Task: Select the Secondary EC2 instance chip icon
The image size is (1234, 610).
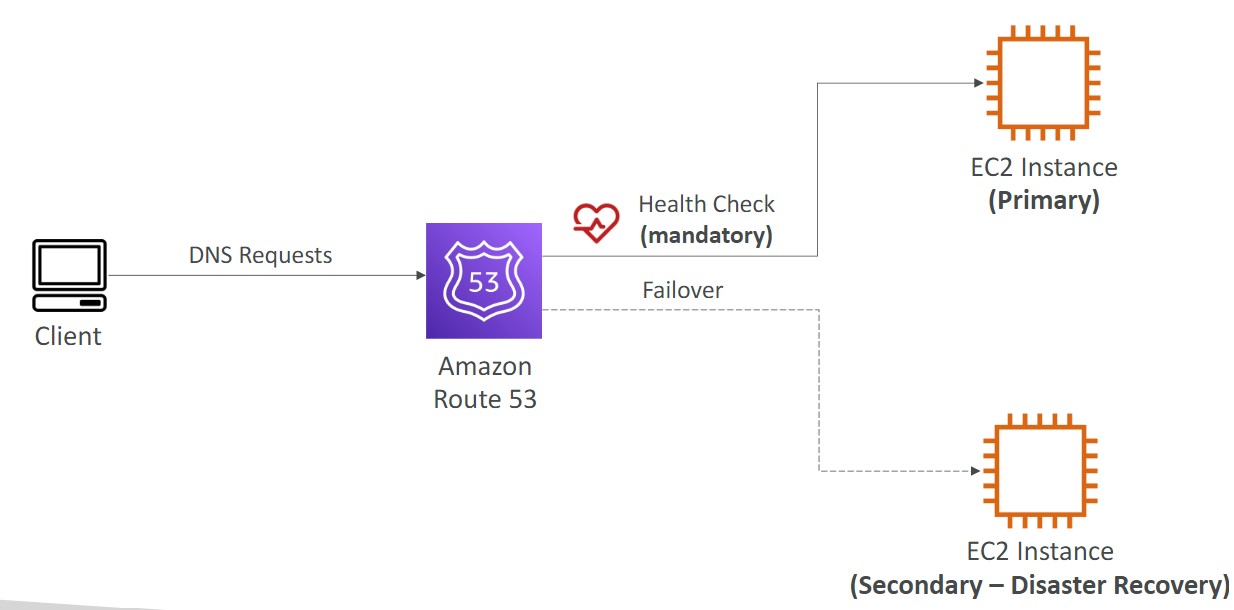Action: pyautogui.click(x=1040, y=471)
